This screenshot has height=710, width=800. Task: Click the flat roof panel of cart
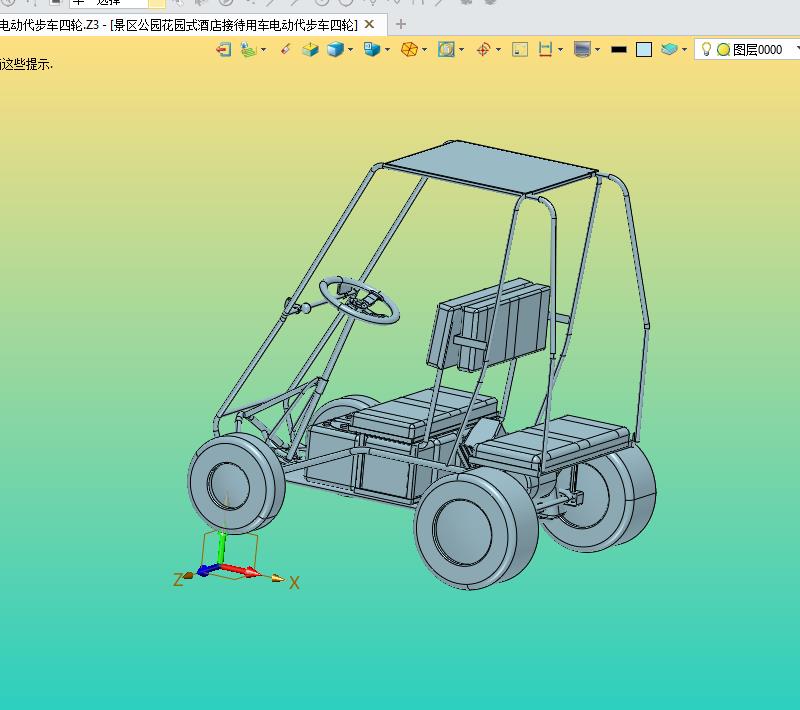490,168
